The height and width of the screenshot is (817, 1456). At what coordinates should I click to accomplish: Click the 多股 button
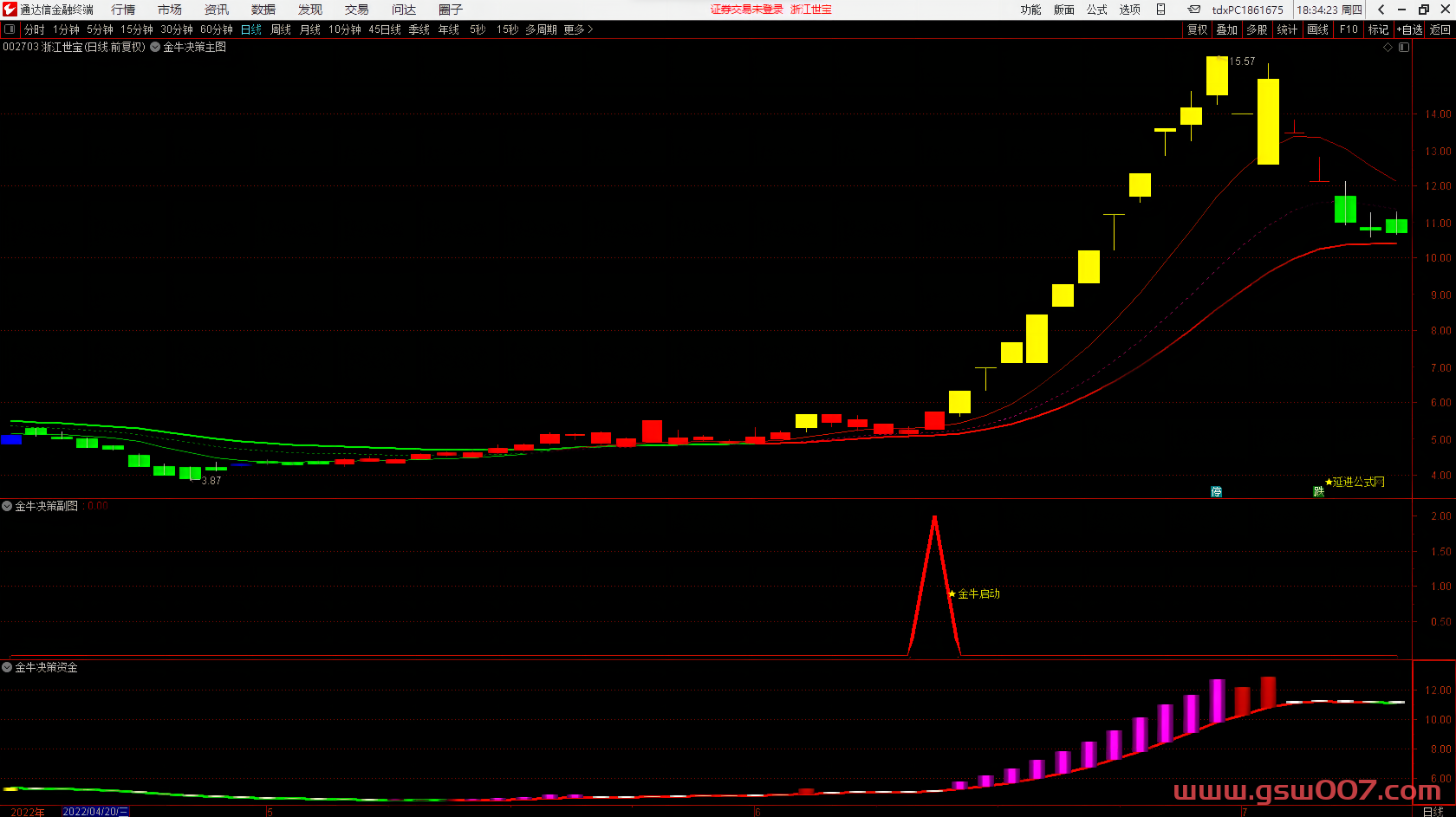[1257, 29]
